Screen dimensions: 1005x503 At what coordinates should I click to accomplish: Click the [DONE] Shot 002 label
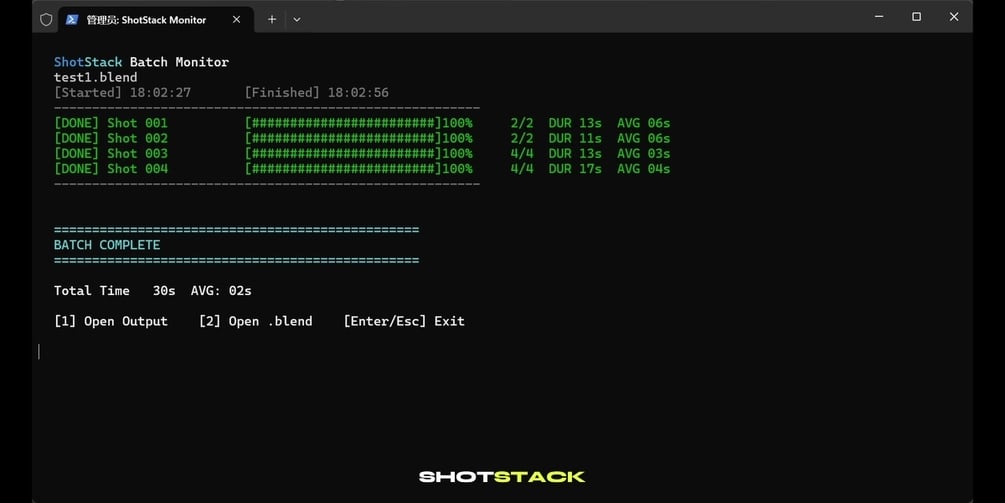click(x=111, y=138)
